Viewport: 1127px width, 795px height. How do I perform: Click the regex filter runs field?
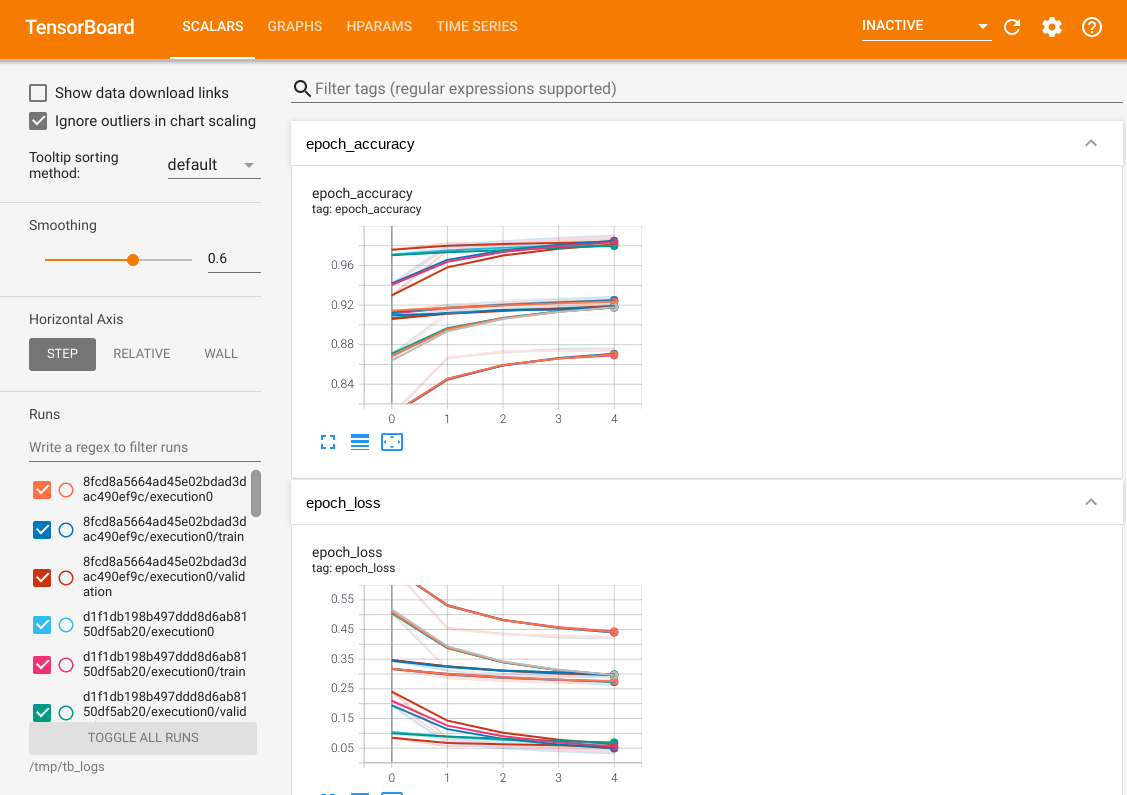pyautogui.click(x=144, y=447)
